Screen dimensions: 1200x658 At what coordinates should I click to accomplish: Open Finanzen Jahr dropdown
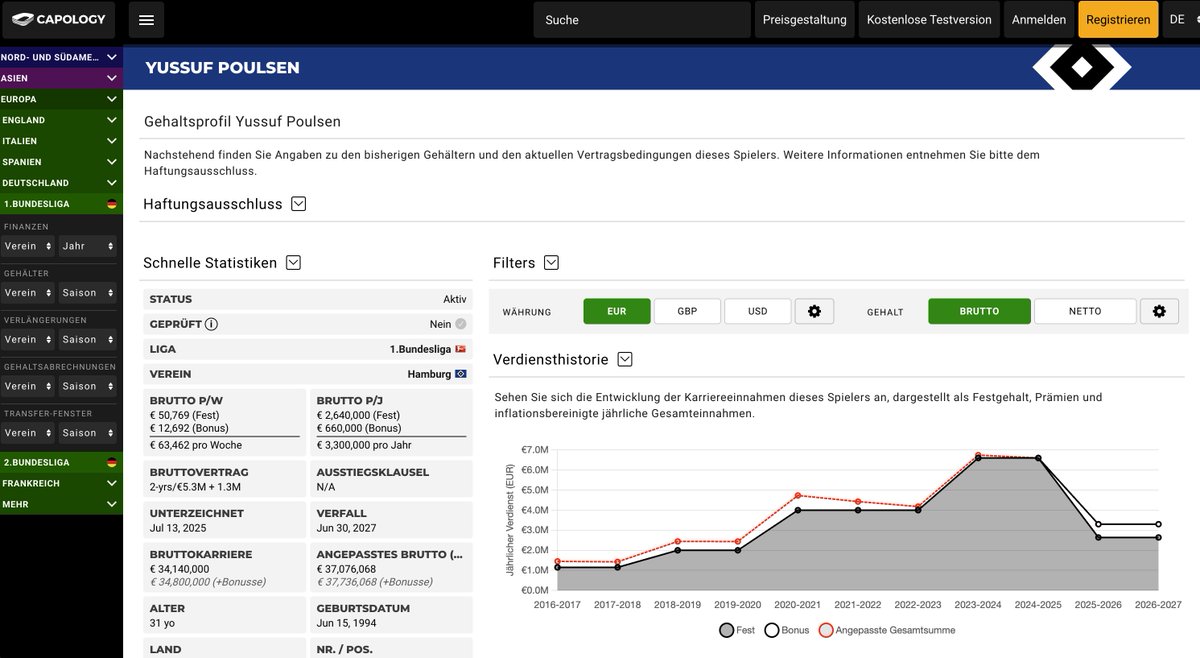pyautogui.click(x=89, y=246)
